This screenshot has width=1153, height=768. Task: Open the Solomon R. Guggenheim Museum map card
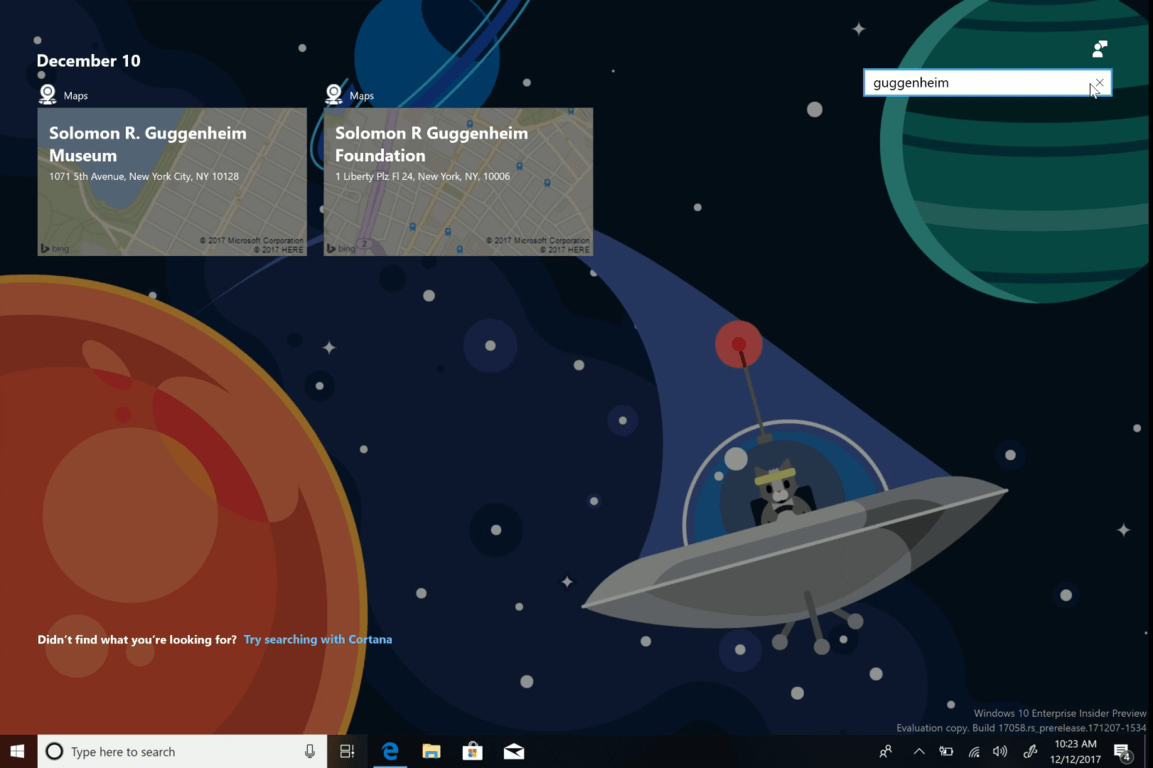point(172,182)
